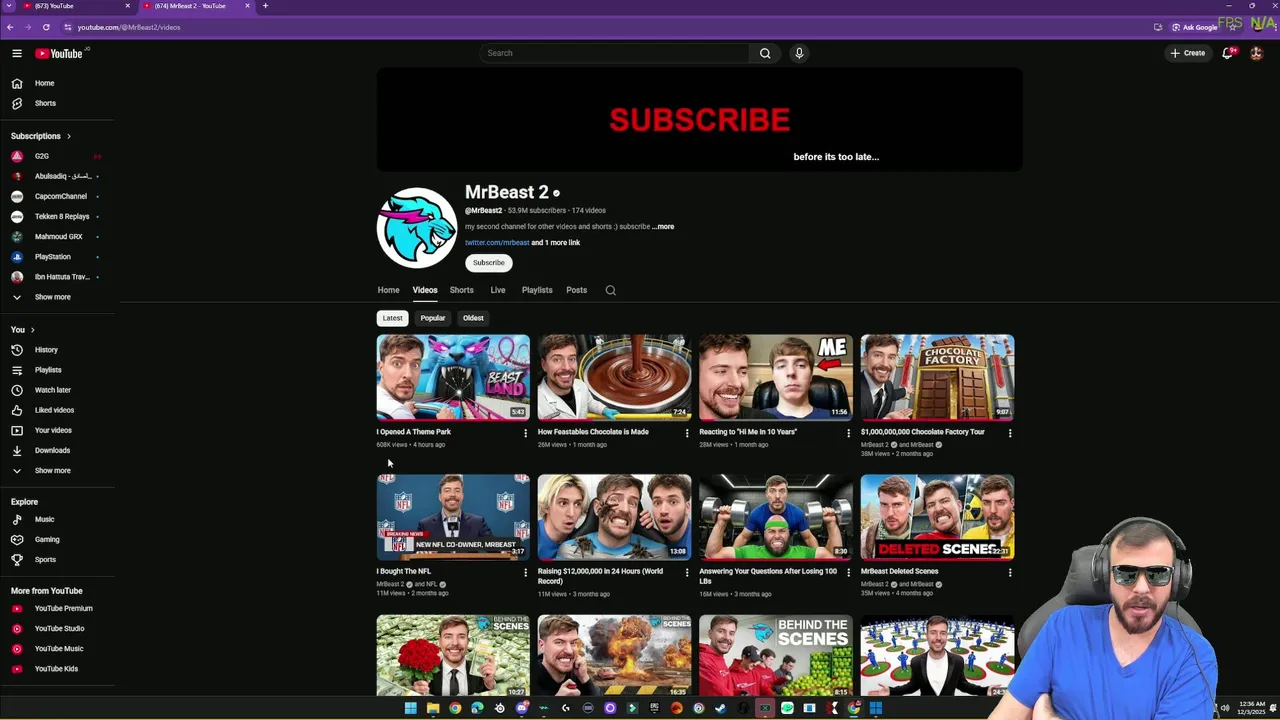Go back in browser toolbar
Viewport: 1280px width, 720px height.
pos(10,27)
